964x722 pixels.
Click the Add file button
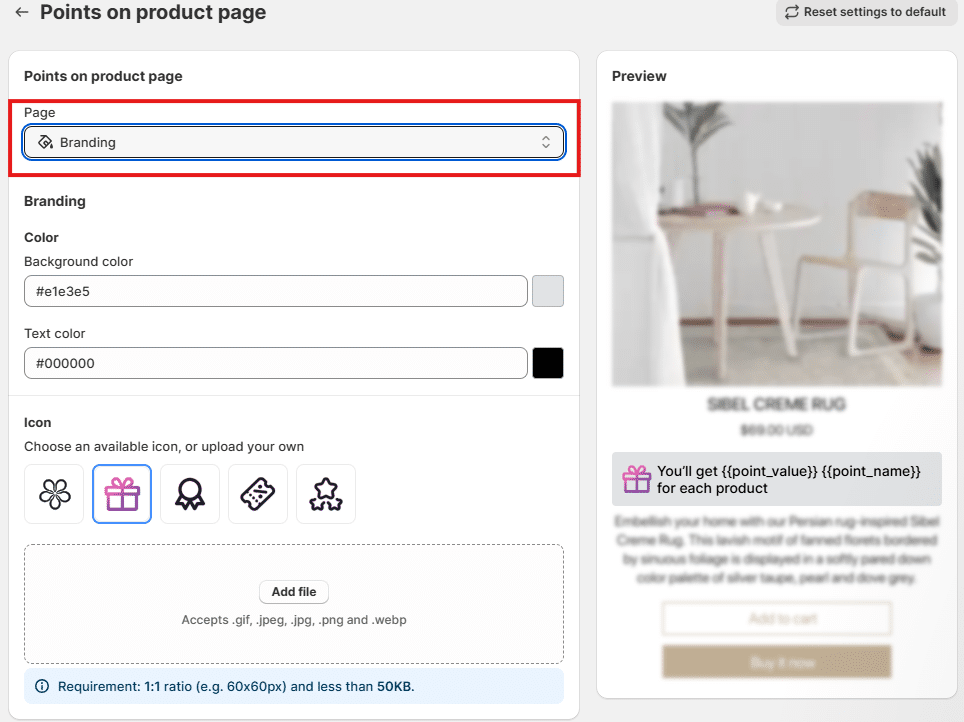point(293,592)
